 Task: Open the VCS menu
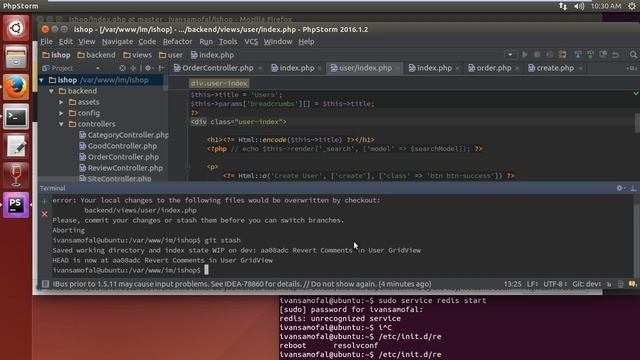point(251,42)
